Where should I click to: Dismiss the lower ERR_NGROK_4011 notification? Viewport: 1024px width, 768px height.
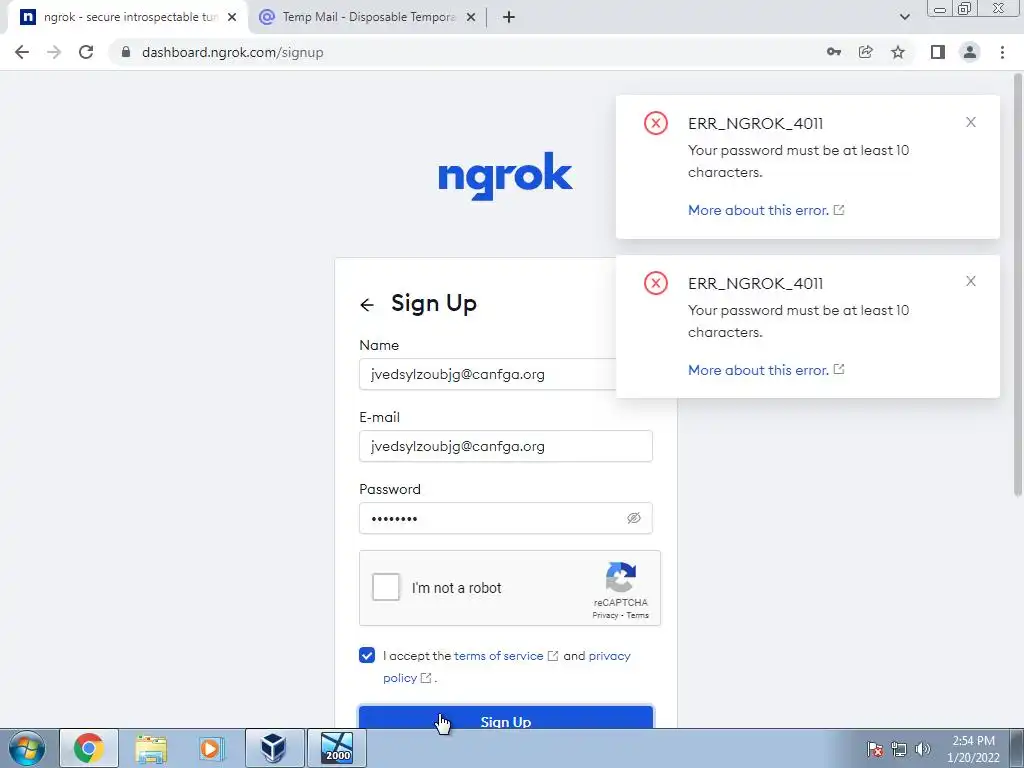970,281
